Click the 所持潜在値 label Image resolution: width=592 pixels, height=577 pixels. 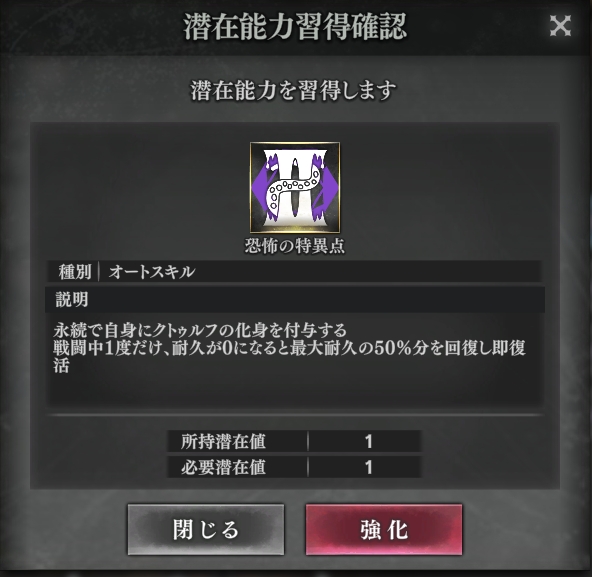click(x=223, y=441)
